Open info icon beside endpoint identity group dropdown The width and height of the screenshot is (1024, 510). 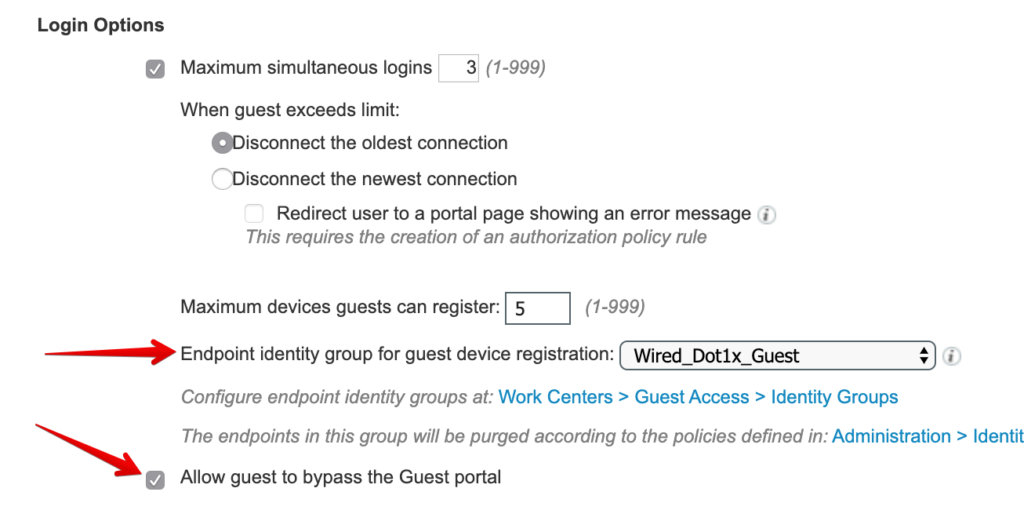point(952,356)
